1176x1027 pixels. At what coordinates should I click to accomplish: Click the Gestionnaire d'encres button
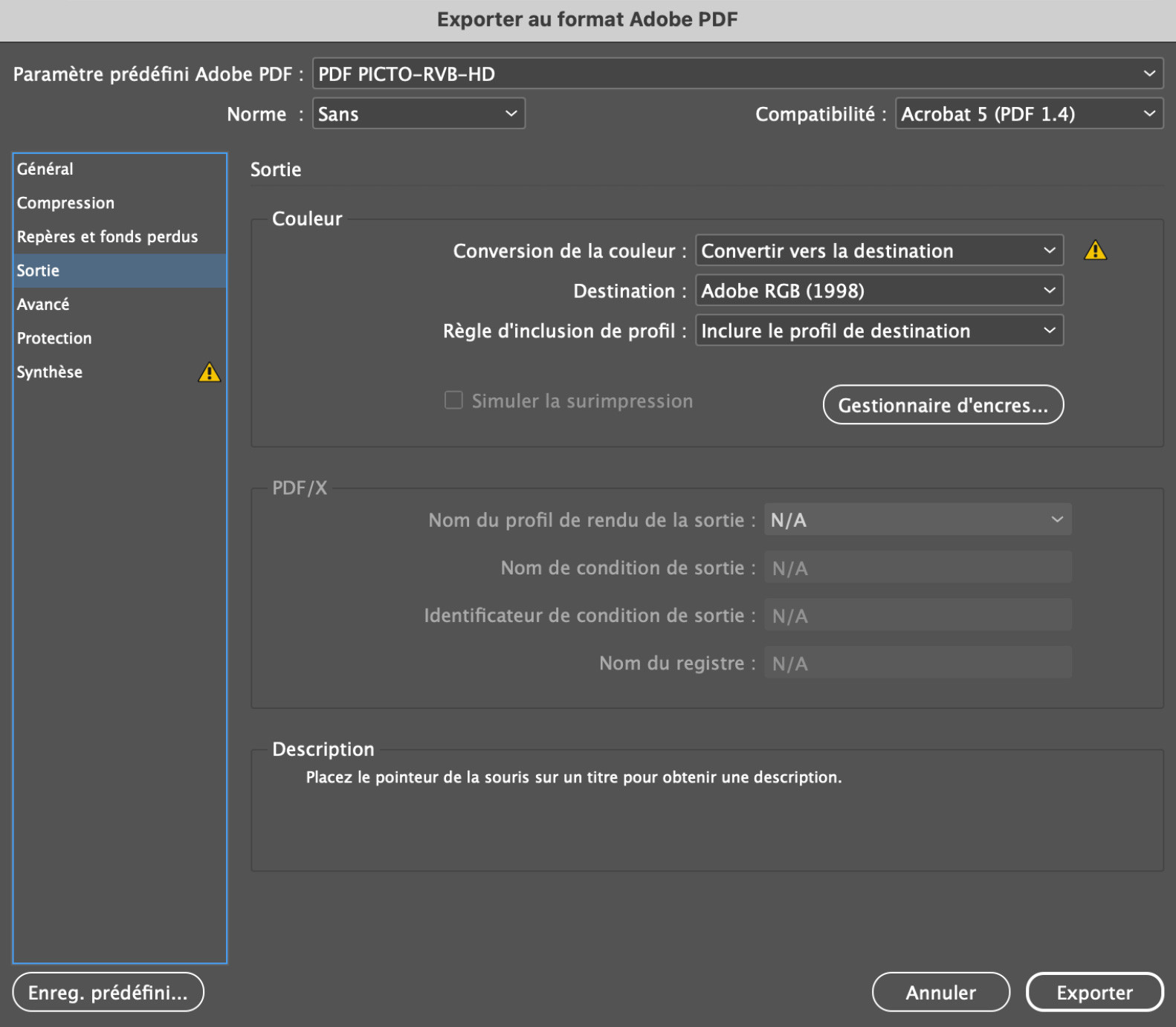pyautogui.click(x=943, y=405)
